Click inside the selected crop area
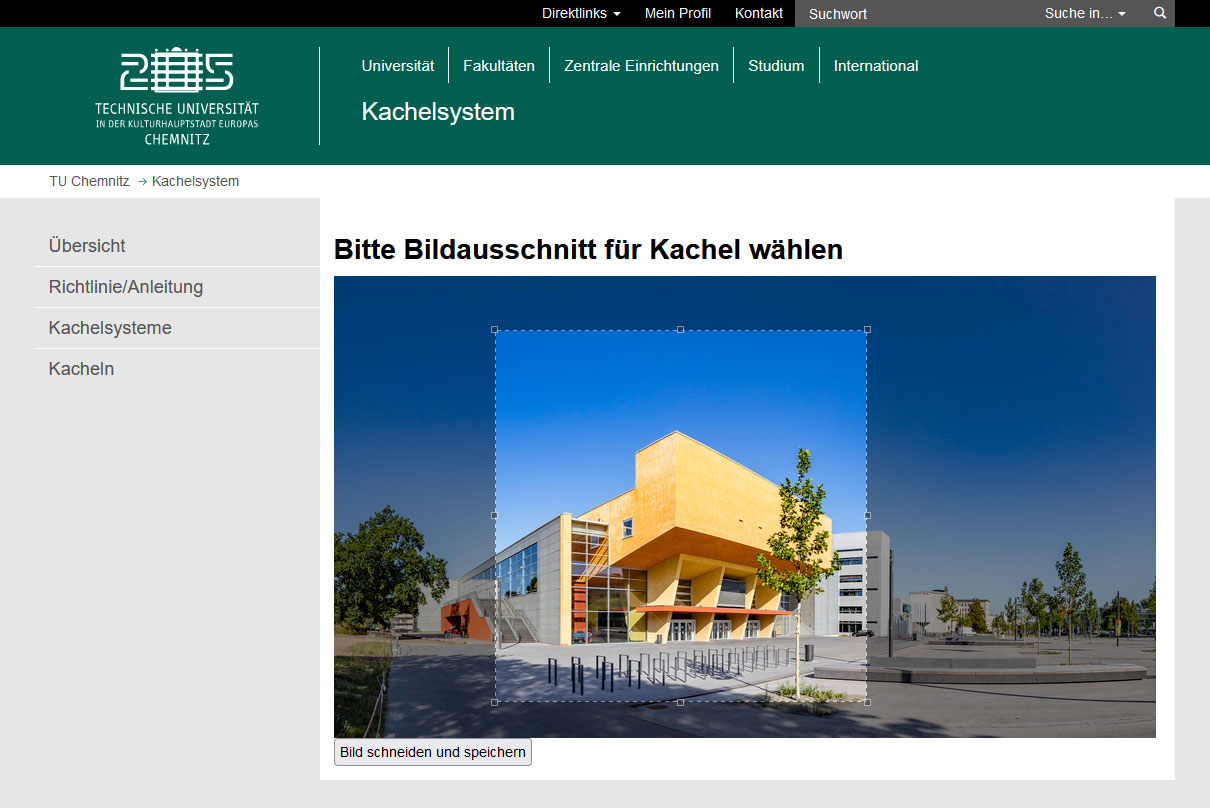Image resolution: width=1210 pixels, height=809 pixels. (x=681, y=515)
